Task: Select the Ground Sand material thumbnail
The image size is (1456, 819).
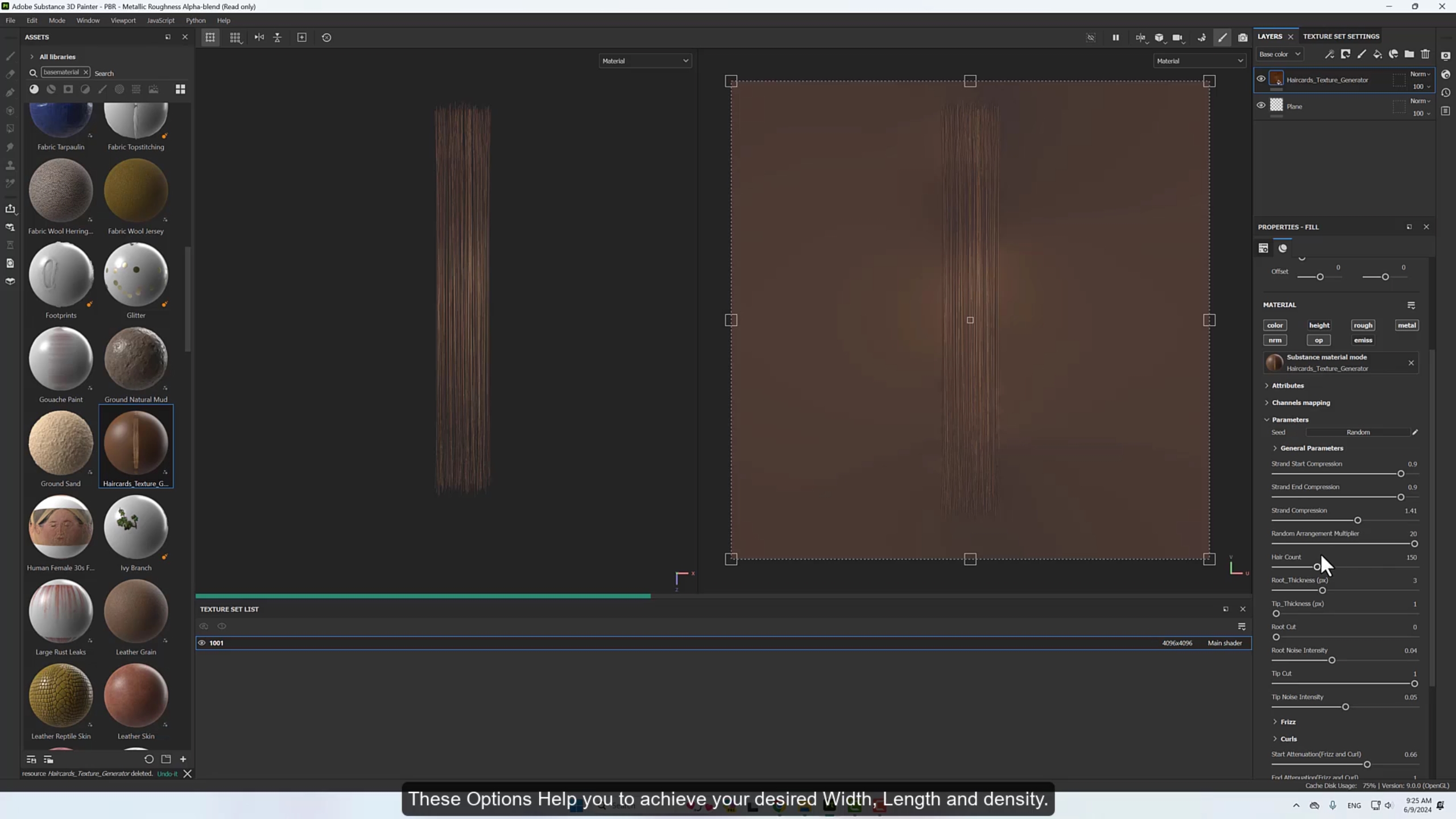Action: pos(61,444)
